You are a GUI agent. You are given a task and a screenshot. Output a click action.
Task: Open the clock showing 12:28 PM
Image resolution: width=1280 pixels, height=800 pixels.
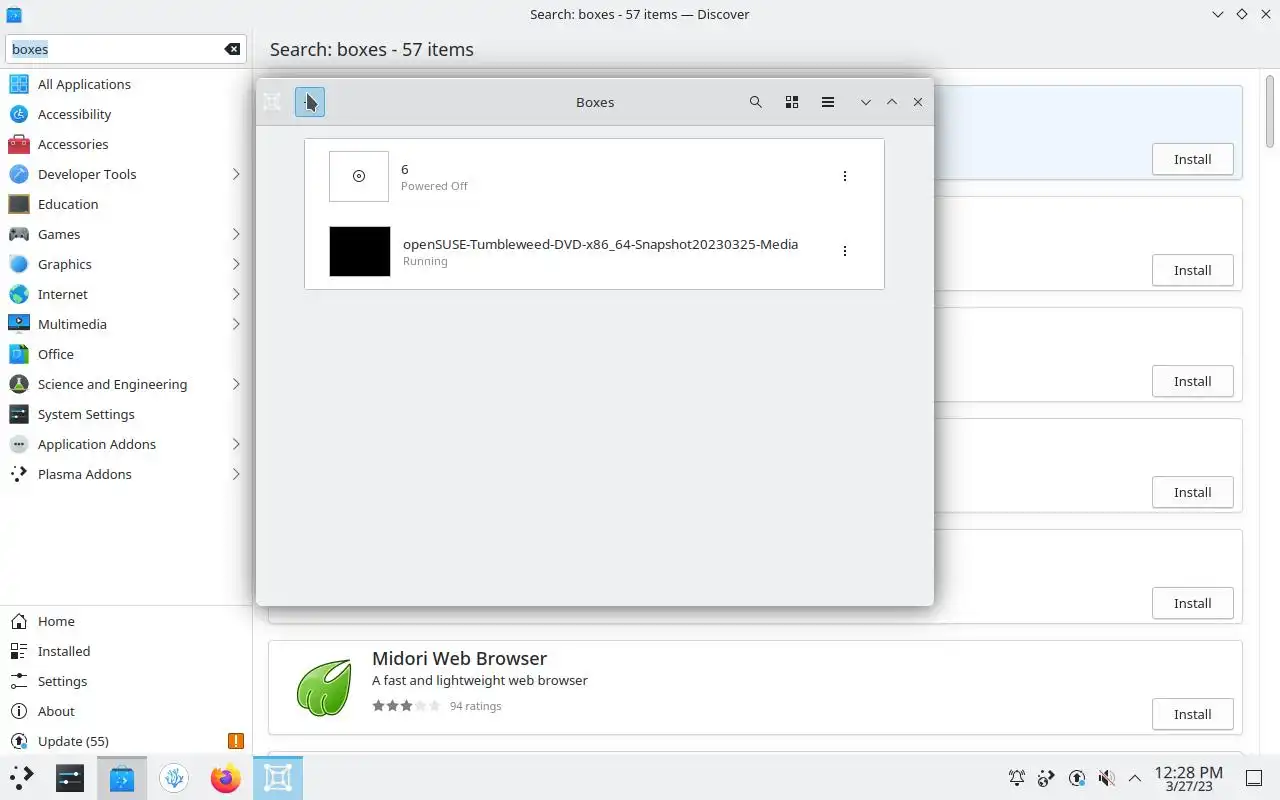(x=1189, y=778)
